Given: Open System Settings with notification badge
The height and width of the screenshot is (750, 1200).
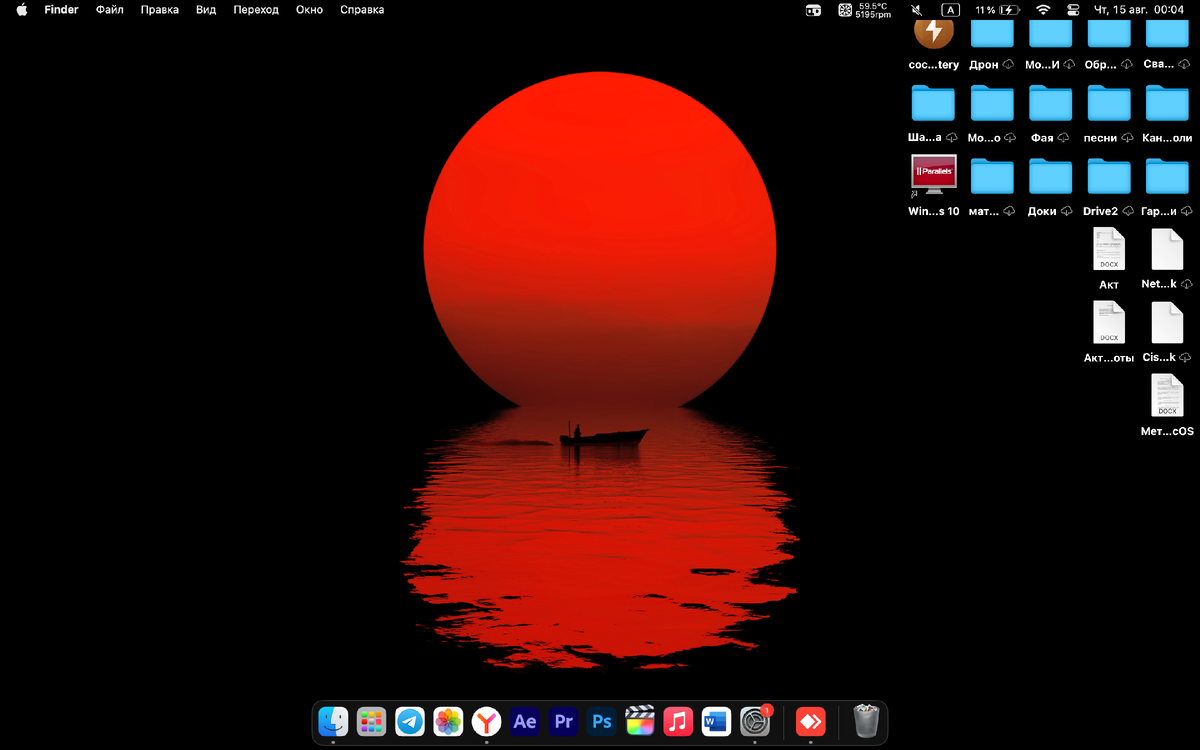Looking at the screenshot, I should pos(755,721).
